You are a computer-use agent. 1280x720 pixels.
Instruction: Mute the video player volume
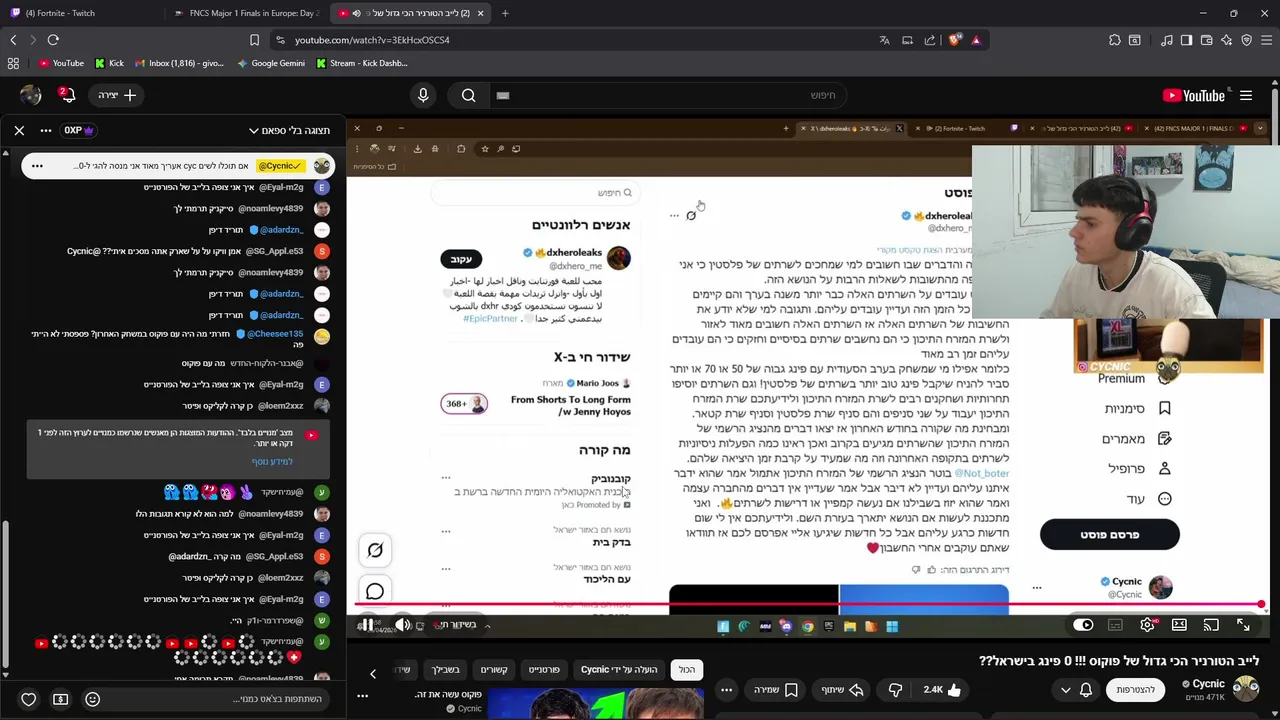pos(403,625)
